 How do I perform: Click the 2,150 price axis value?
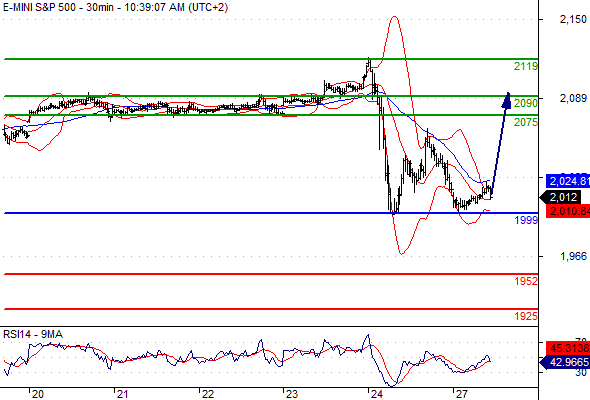pos(573,19)
